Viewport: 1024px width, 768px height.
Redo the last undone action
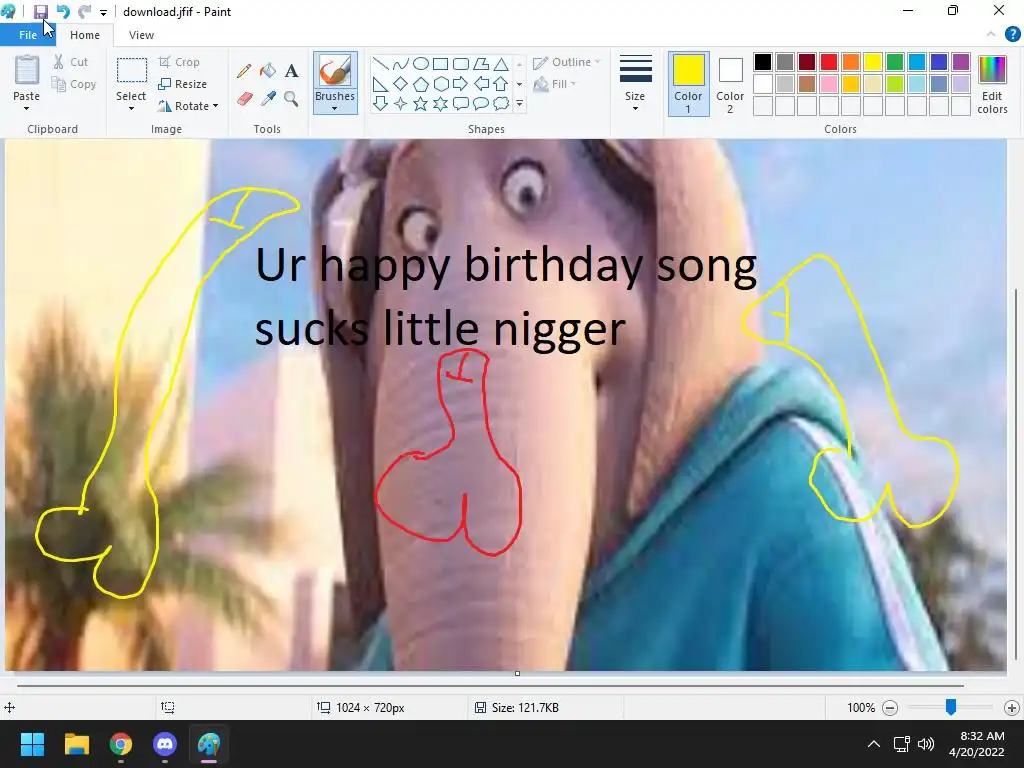84,12
